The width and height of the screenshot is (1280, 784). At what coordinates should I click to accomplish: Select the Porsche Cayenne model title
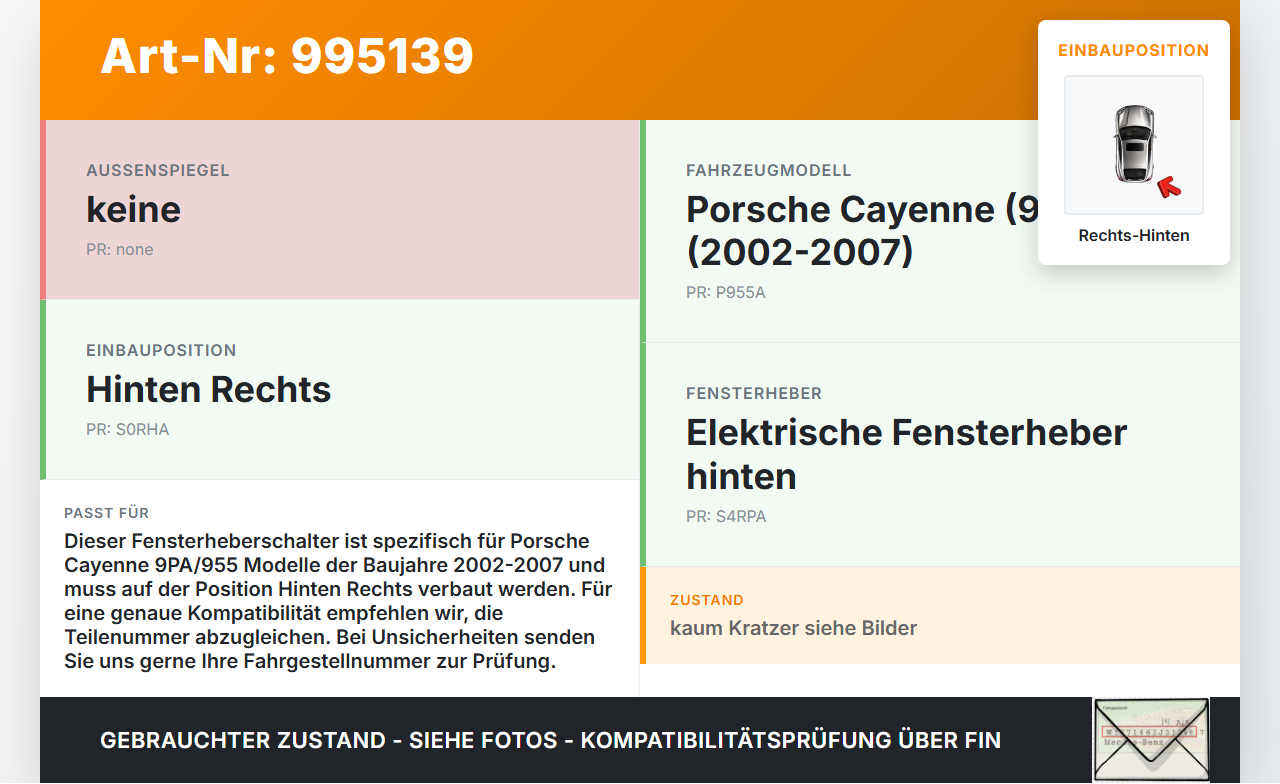862,230
